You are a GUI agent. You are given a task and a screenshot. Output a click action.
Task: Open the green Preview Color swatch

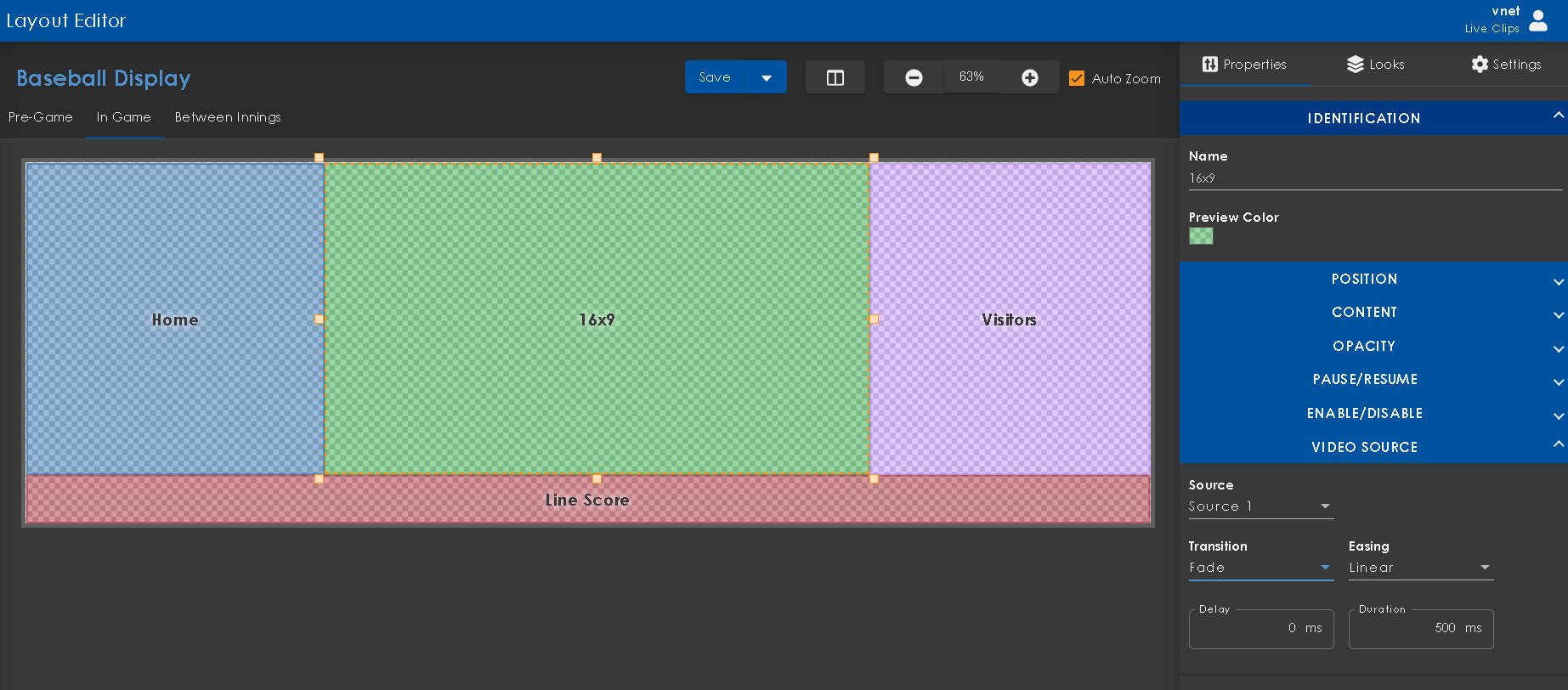pos(1201,236)
